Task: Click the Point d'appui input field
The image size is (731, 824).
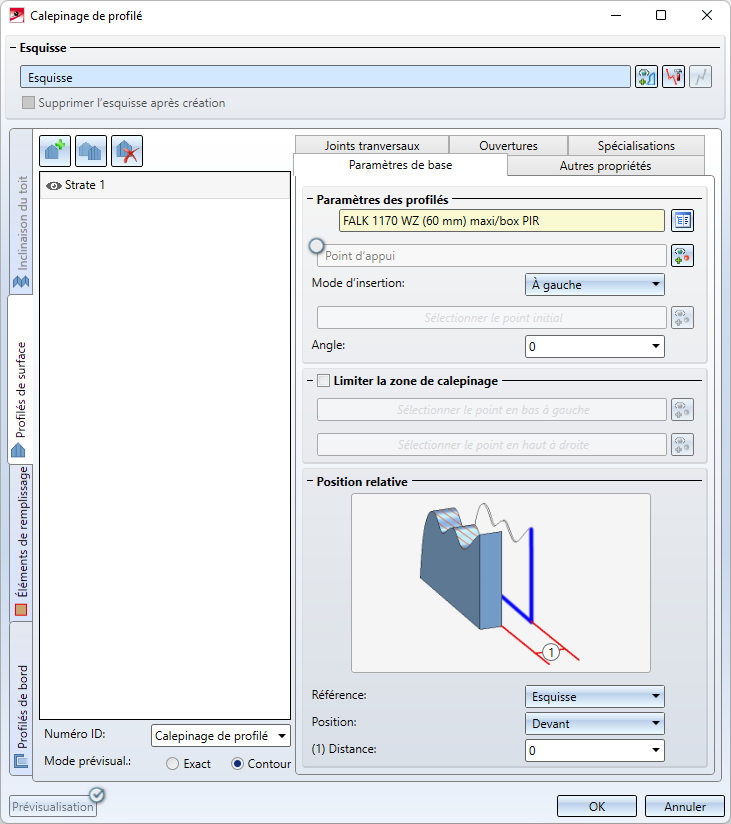Action: (492, 256)
